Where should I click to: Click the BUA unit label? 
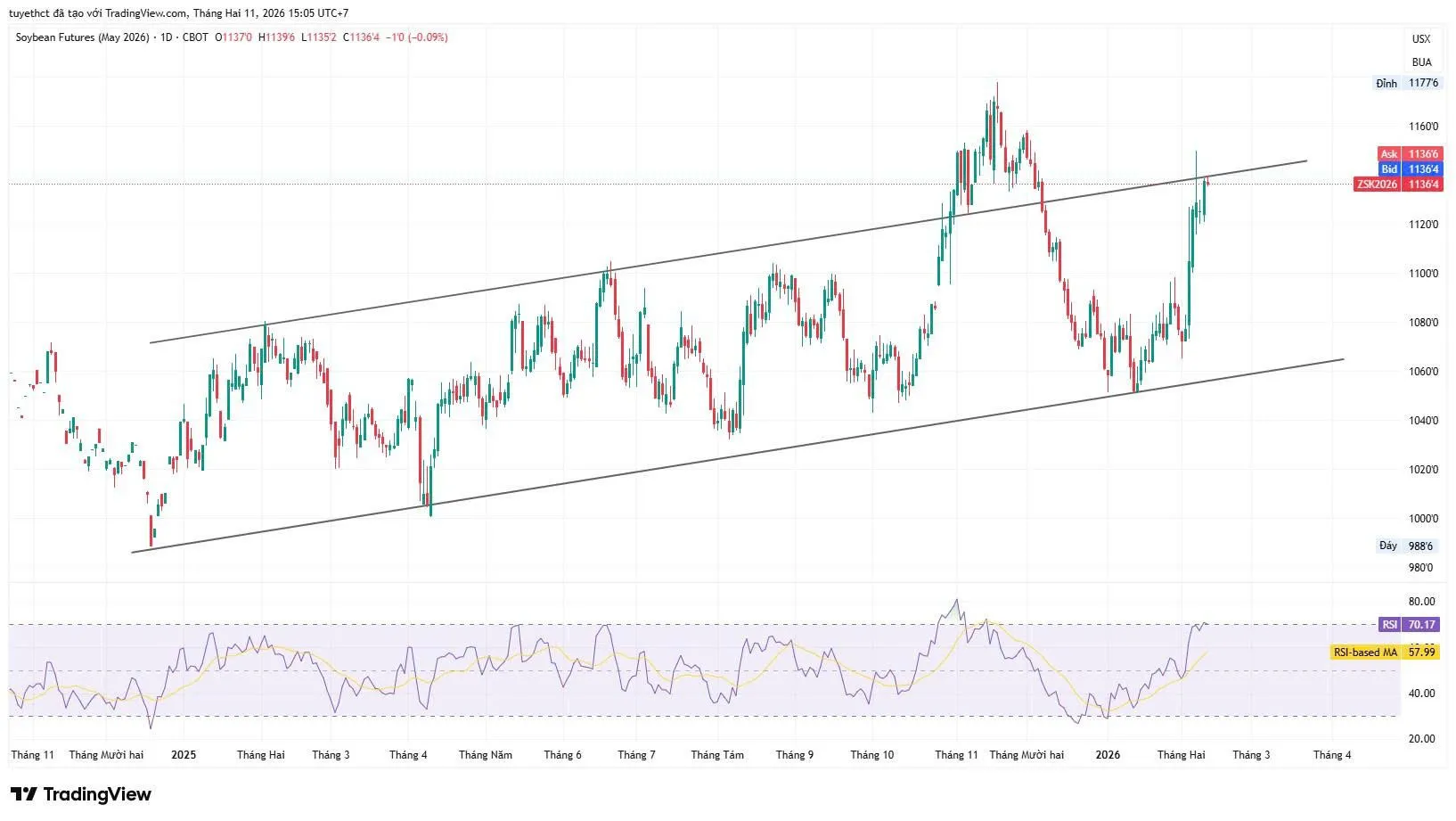click(x=1421, y=62)
